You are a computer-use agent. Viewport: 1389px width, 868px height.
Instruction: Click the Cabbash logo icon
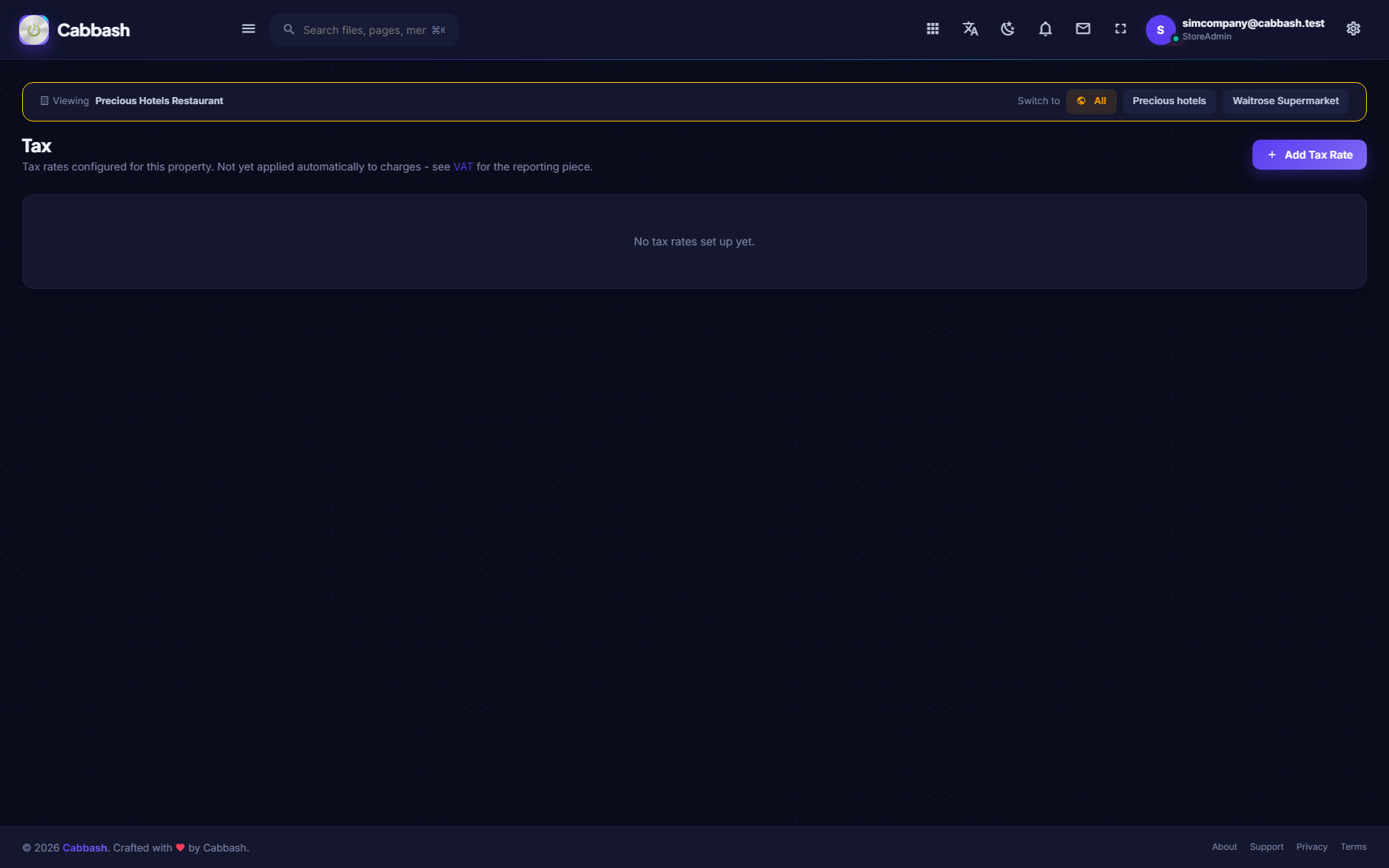[34, 30]
